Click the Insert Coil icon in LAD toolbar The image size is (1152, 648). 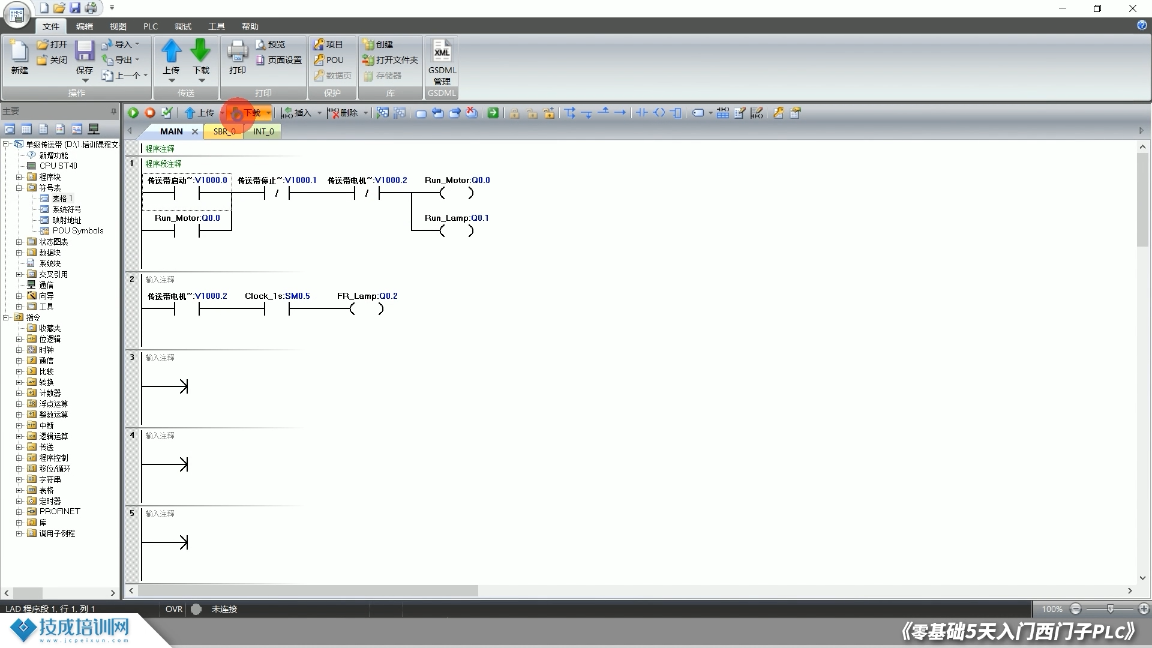coord(659,113)
